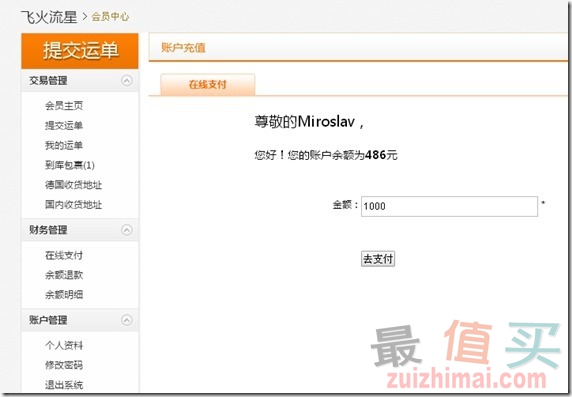The width and height of the screenshot is (572, 397).
Task: Collapse the 财务管理 section arrow
Action: point(127,230)
